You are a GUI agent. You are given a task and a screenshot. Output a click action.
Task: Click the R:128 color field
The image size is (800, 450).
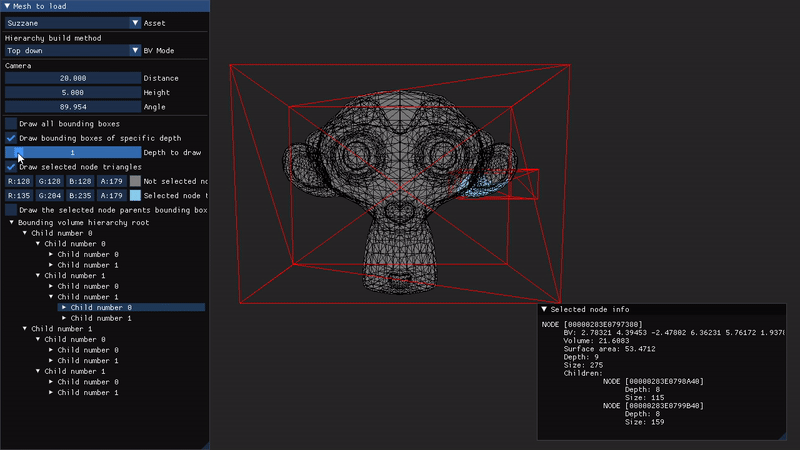[19, 181]
